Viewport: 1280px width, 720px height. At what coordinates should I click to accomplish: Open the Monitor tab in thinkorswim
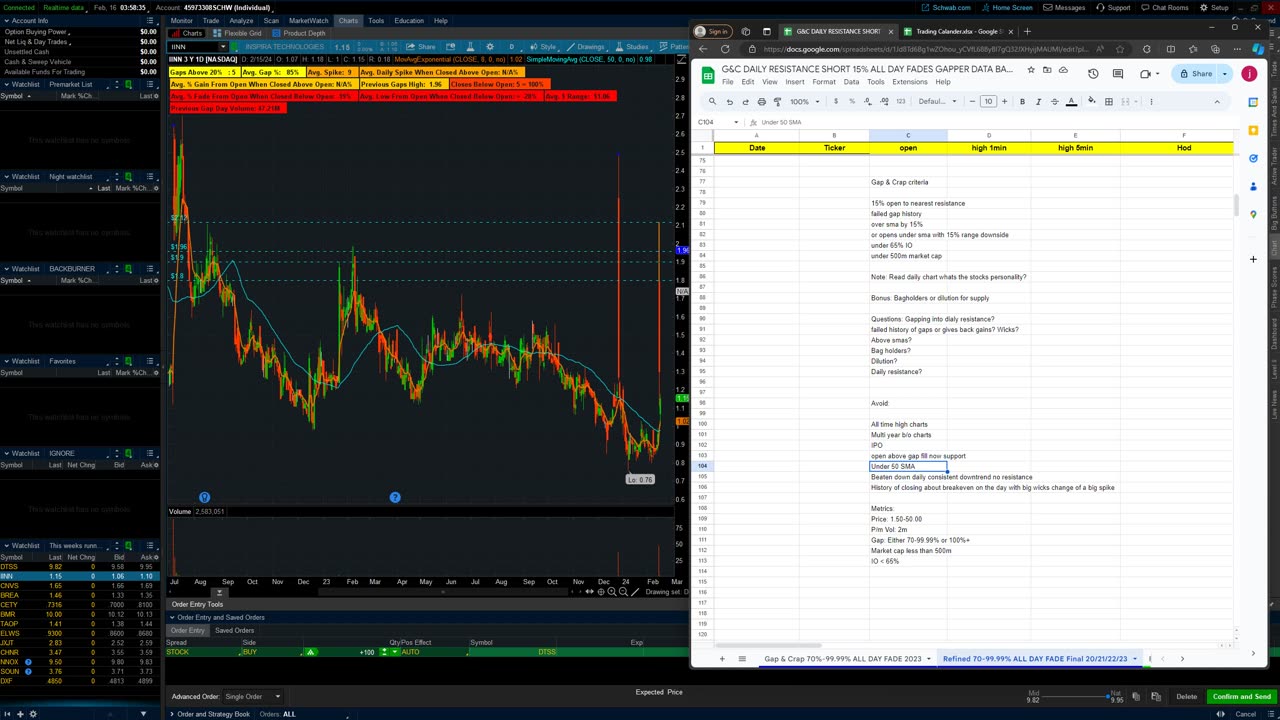181,20
